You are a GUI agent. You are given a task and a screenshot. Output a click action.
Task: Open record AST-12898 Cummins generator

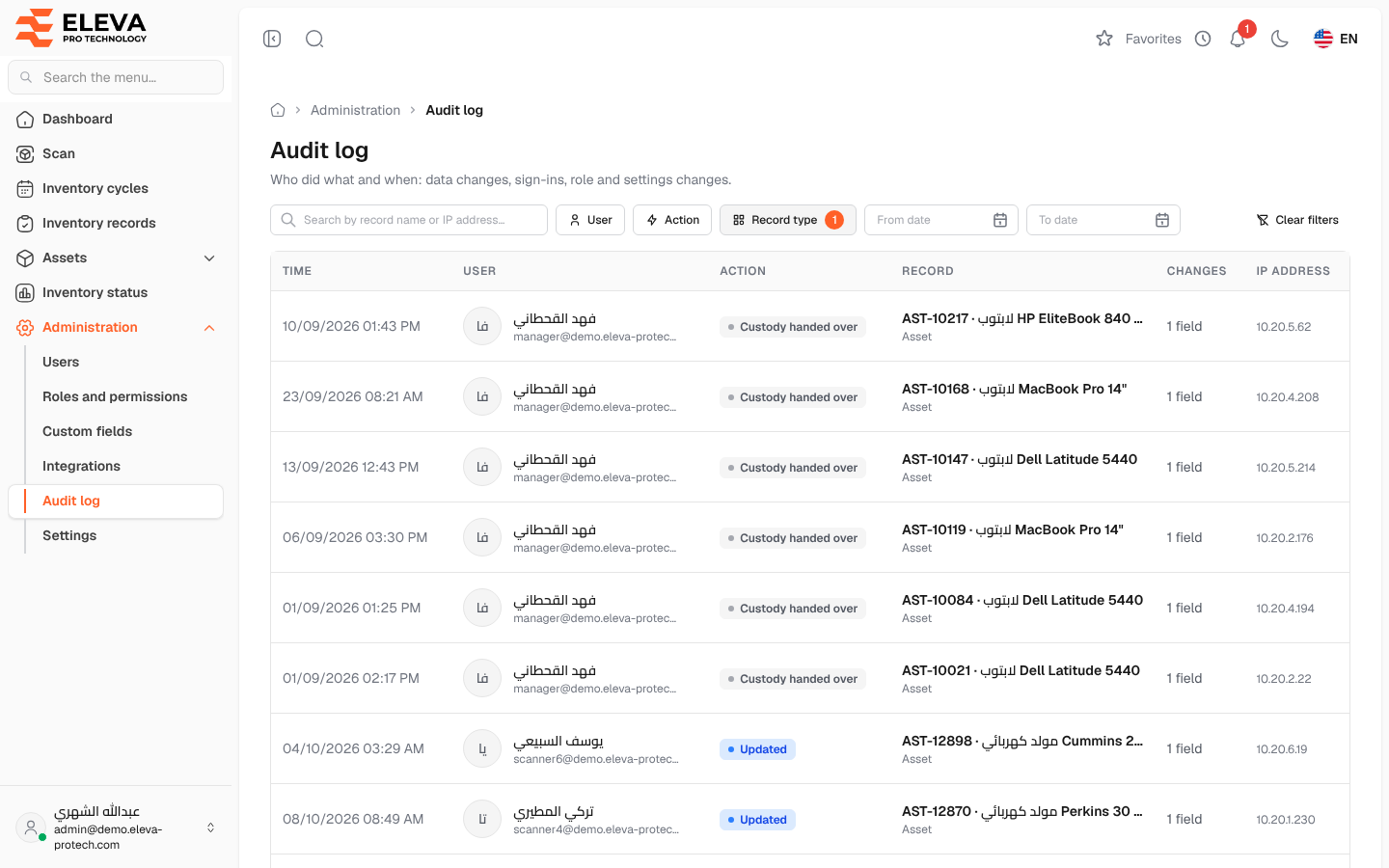click(x=1021, y=741)
